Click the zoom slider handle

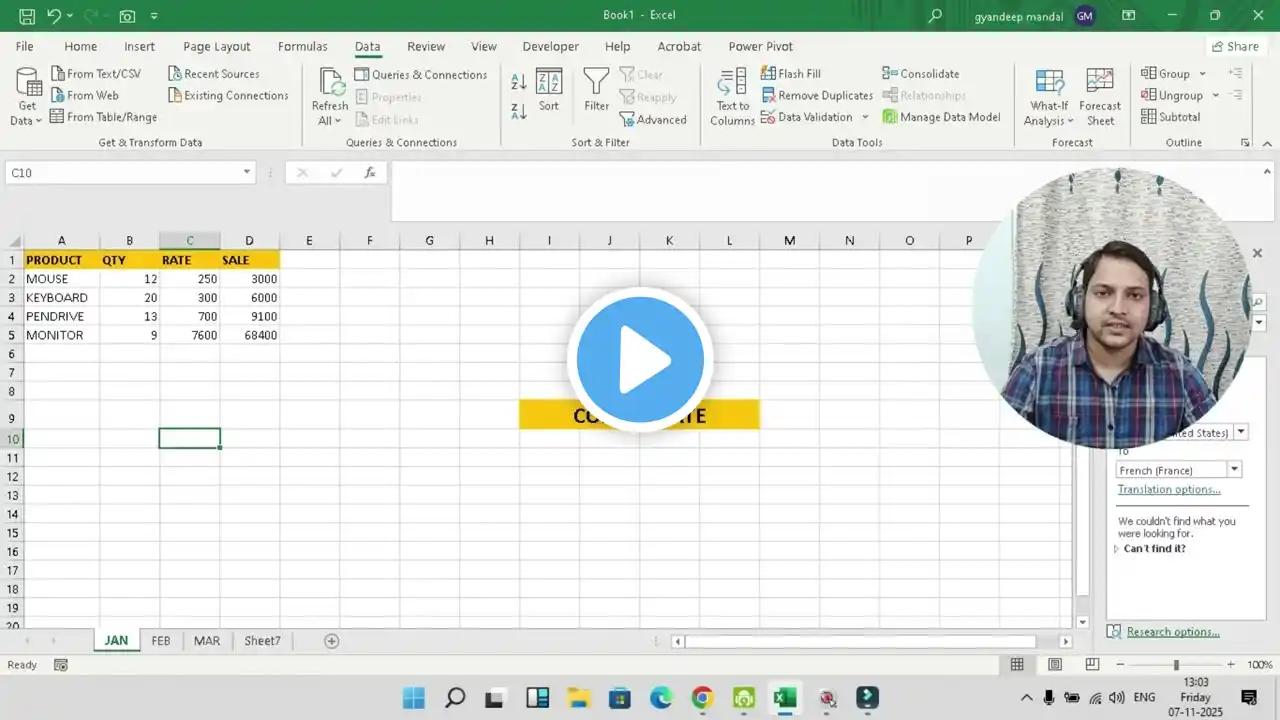(1176, 665)
